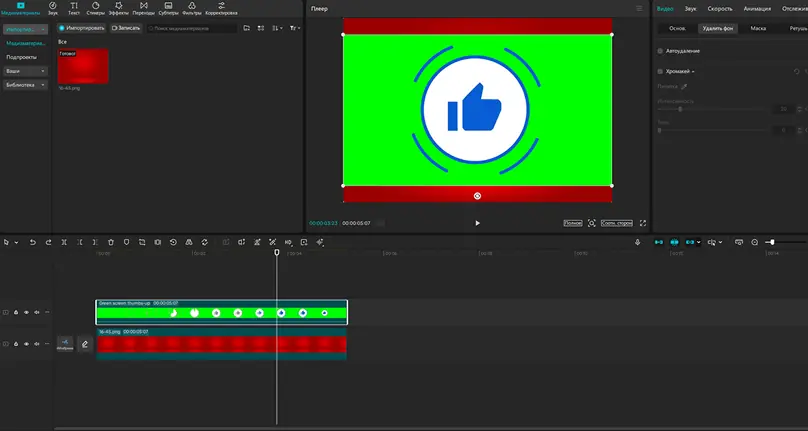Select the Маска sub-tab
808x431 pixels.
[758, 29]
